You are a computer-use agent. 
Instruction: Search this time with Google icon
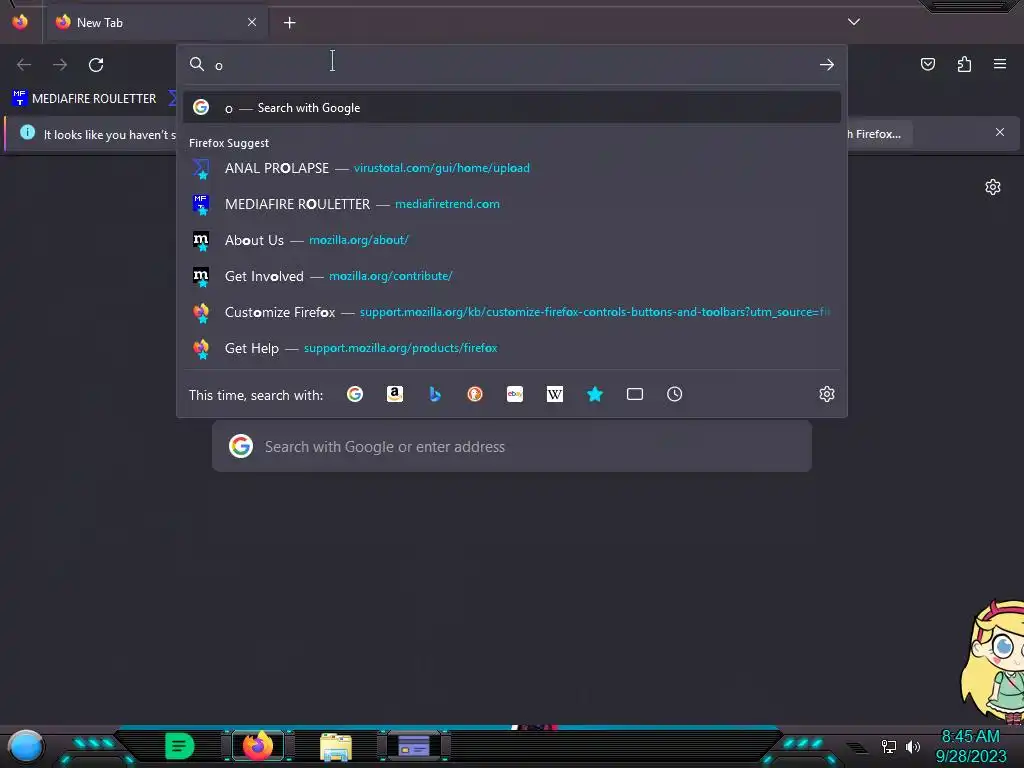point(355,394)
